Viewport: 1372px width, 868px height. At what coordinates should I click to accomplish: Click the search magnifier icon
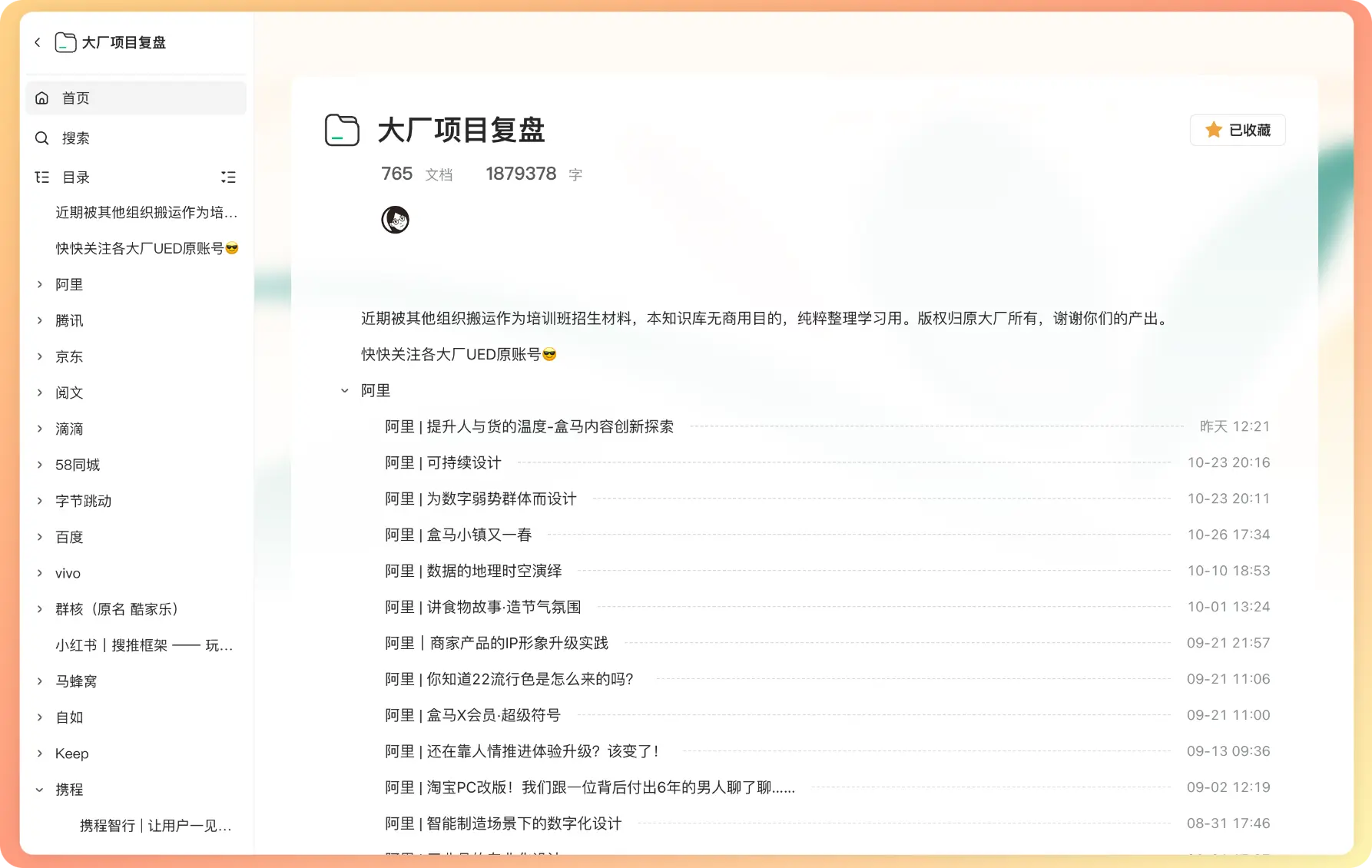(42, 138)
